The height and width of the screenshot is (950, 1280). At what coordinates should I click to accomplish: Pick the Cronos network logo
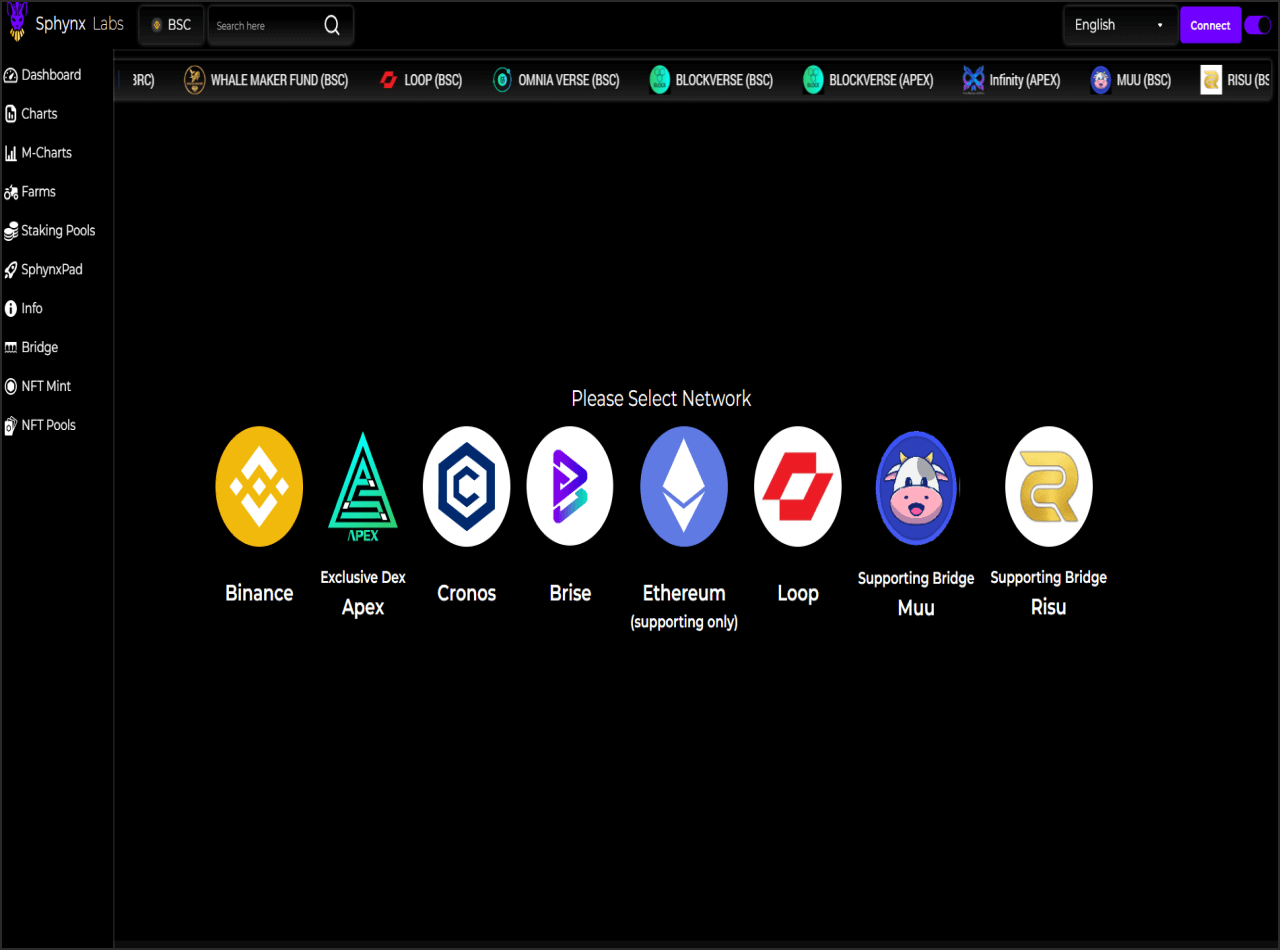(x=467, y=486)
